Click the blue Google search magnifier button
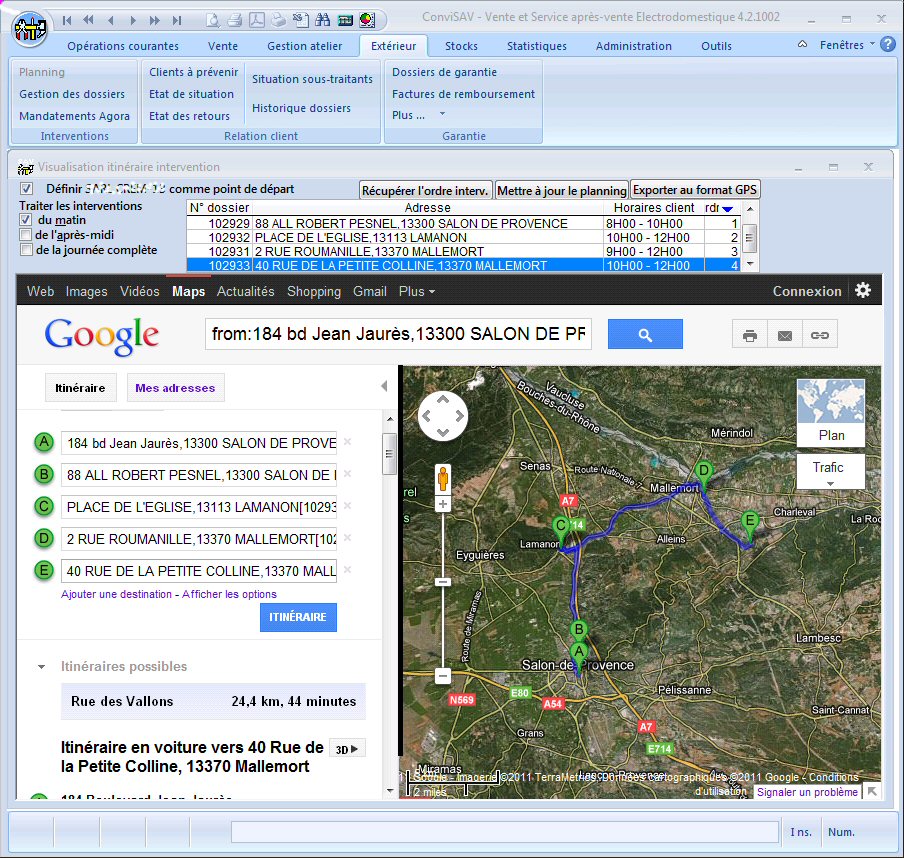 (645, 334)
